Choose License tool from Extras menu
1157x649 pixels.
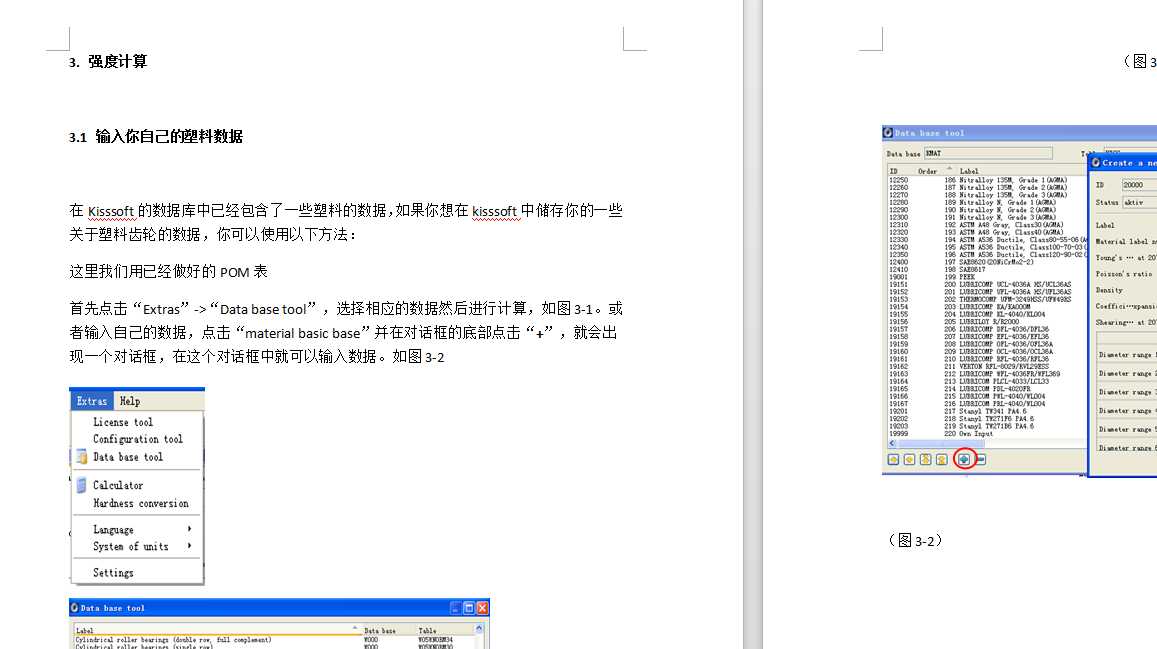point(122,422)
